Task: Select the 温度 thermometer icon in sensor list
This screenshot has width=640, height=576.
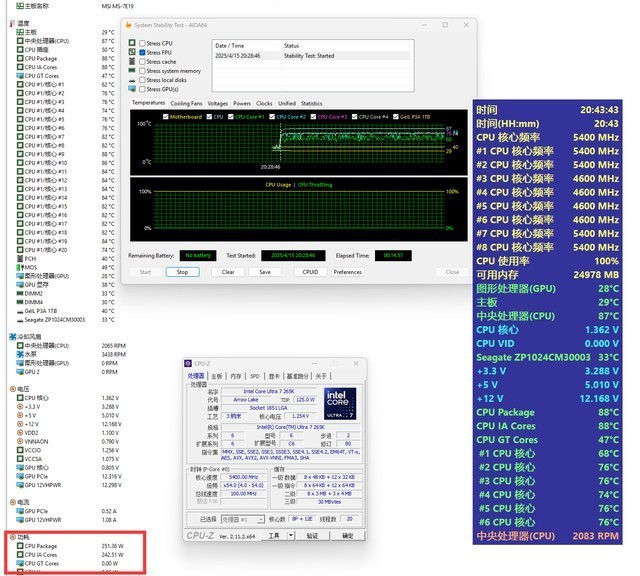Action: [x=12, y=23]
